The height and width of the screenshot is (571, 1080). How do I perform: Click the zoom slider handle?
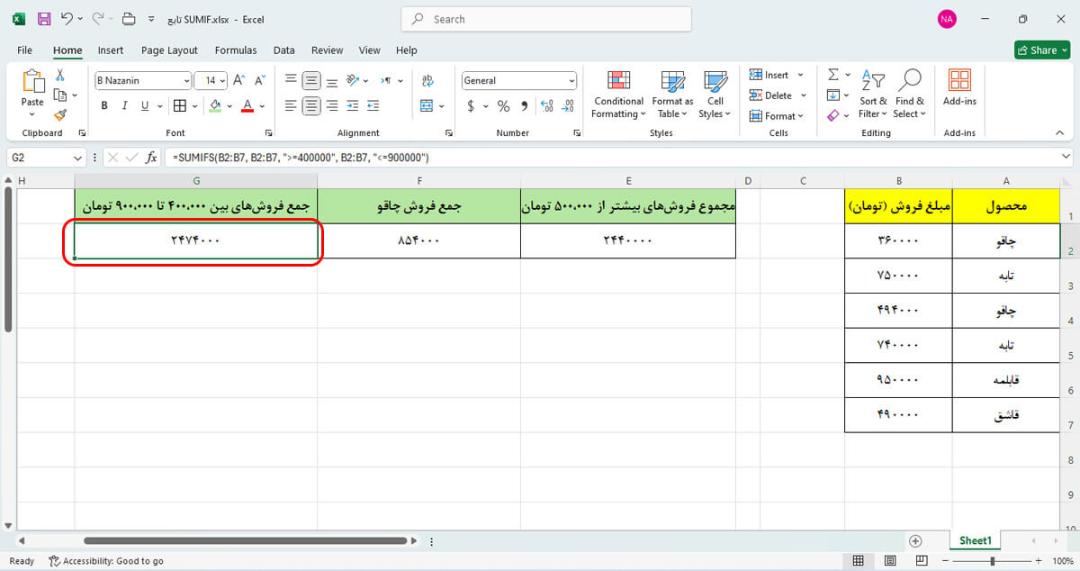992,561
